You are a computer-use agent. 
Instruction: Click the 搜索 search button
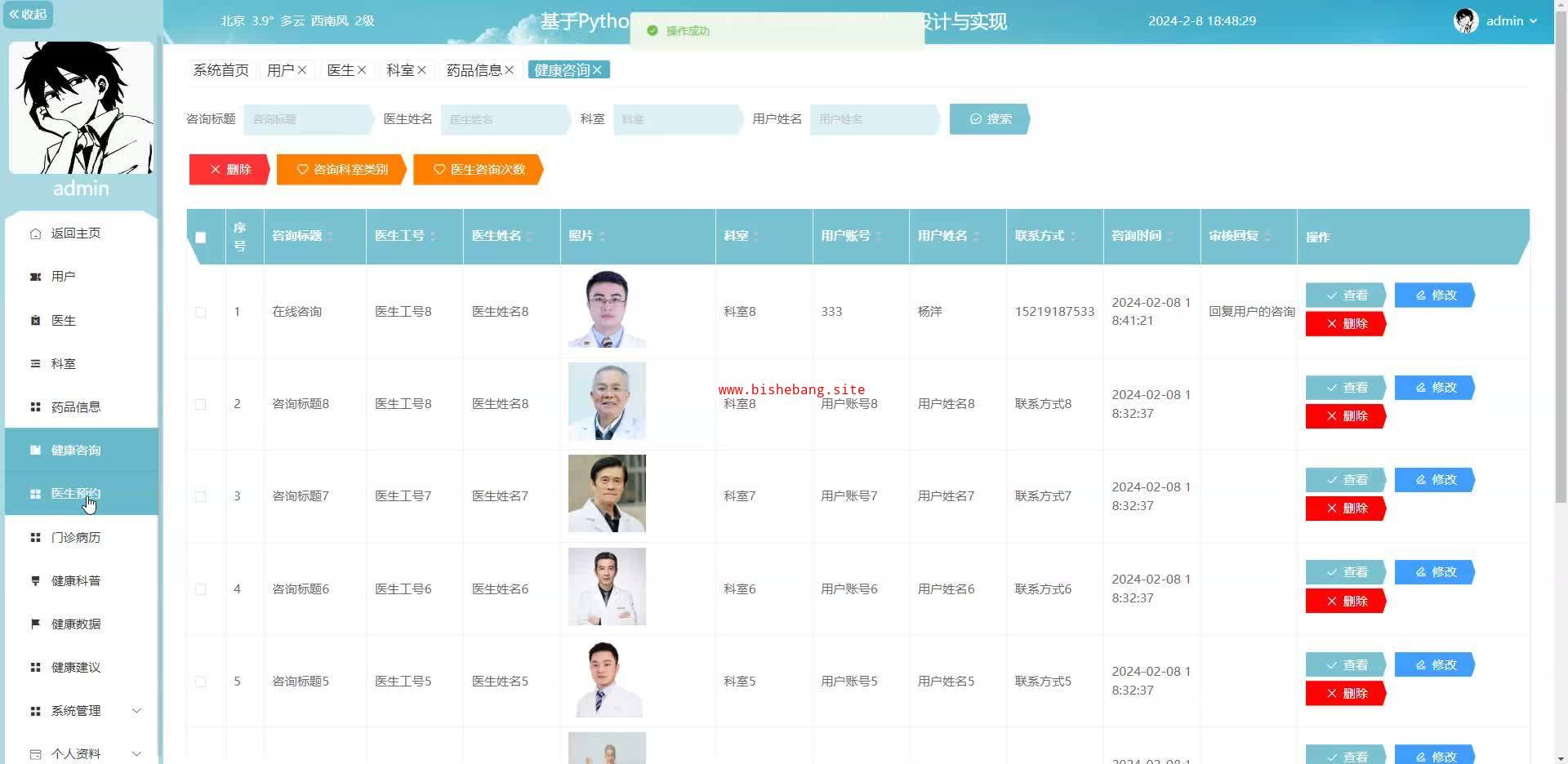click(989, 119)
